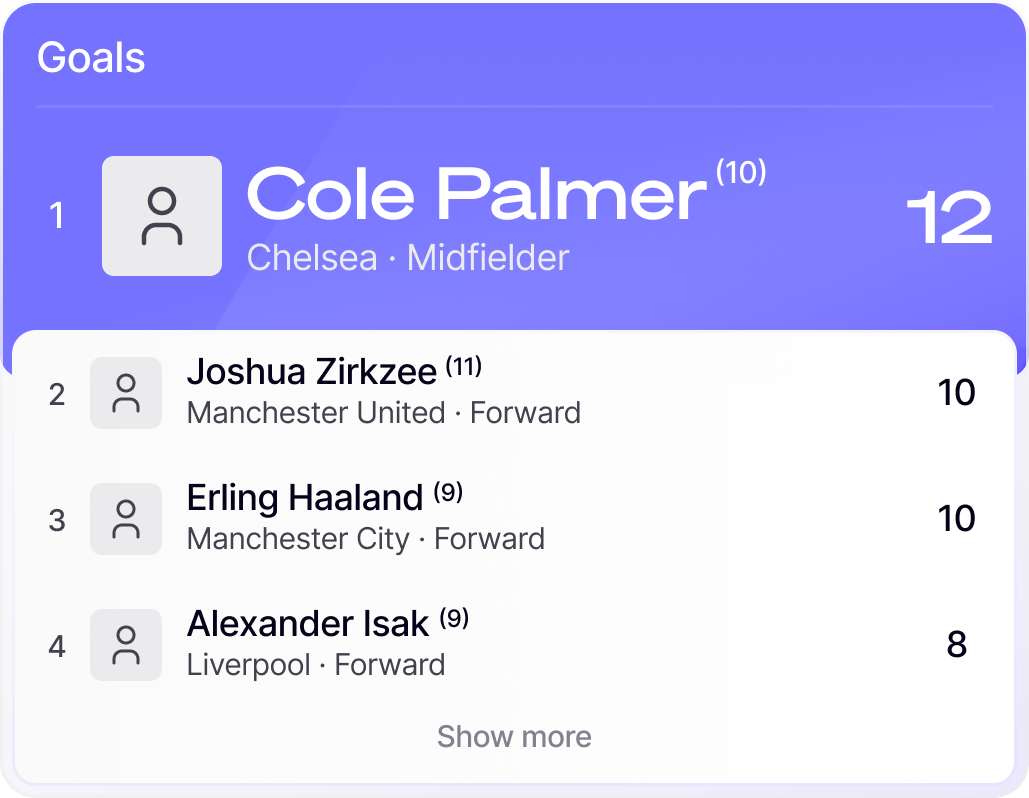Expand list with Show more

(514, 737)
